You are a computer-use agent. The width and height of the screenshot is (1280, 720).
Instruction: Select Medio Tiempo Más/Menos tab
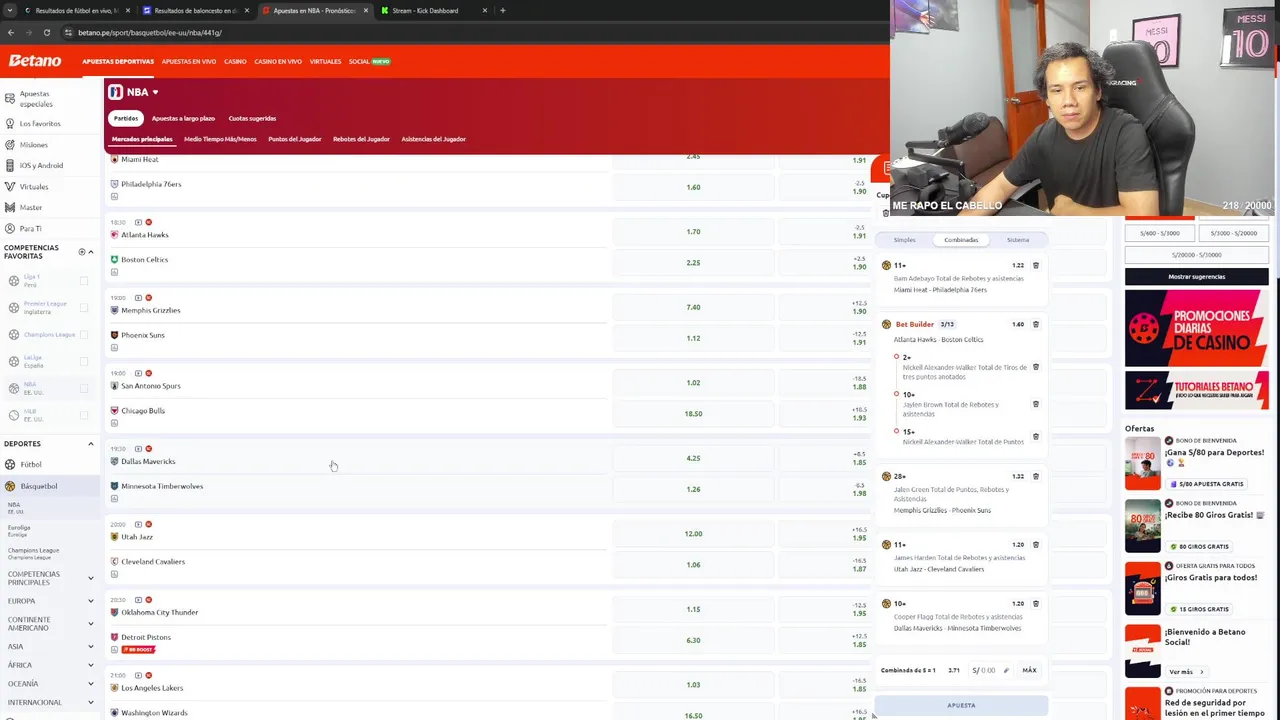[x=220, y=139]
